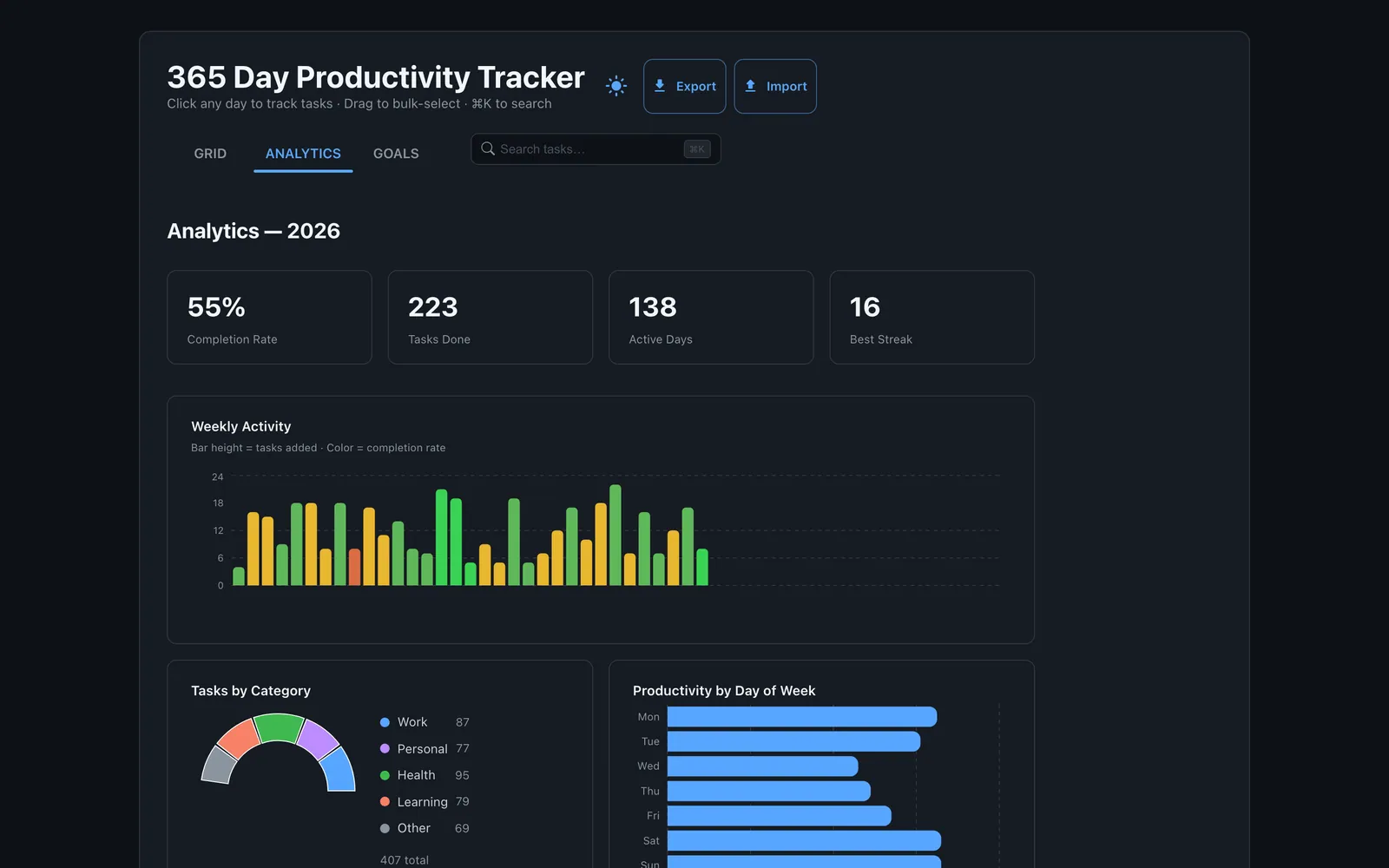The width and height of the screenshot is (1389, 868).
Task: Click the gray Other segment of donut chart
Action: pos(218,766)
